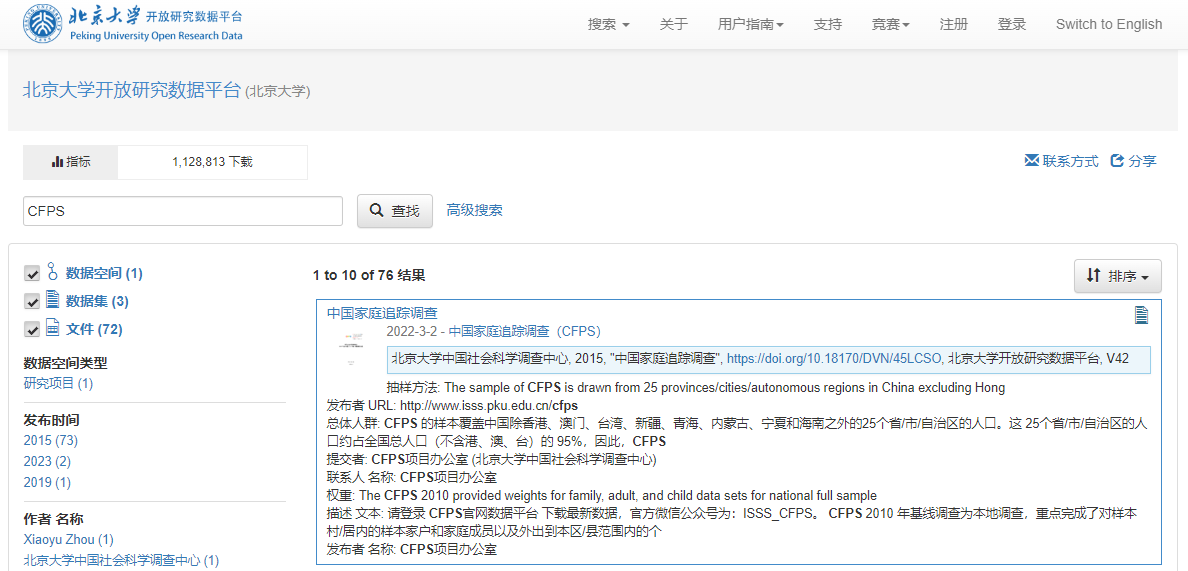Toggle the 数据集 (3) checkbox
1188x571 pixels.
[x=32, y=301]
